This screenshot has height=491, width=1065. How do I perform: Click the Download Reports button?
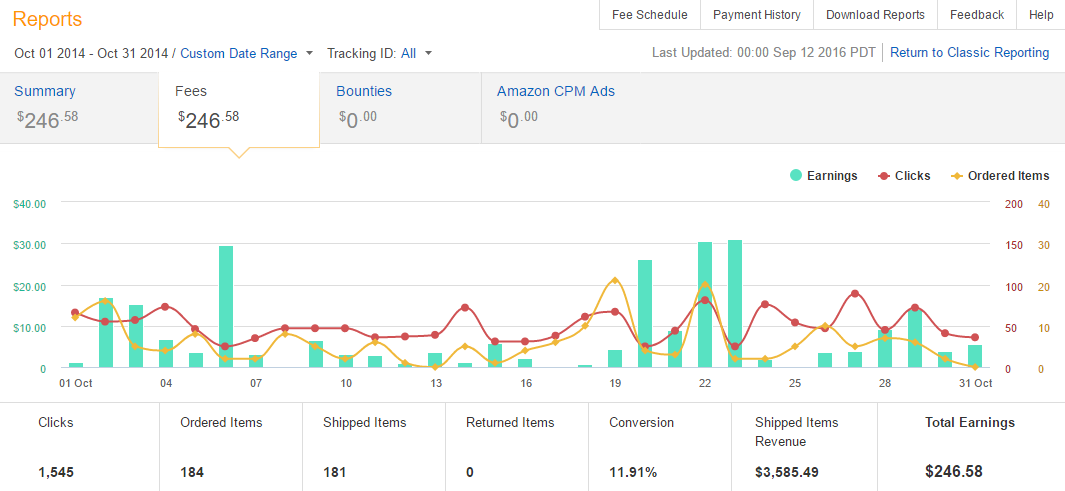(x=875, y=15)
